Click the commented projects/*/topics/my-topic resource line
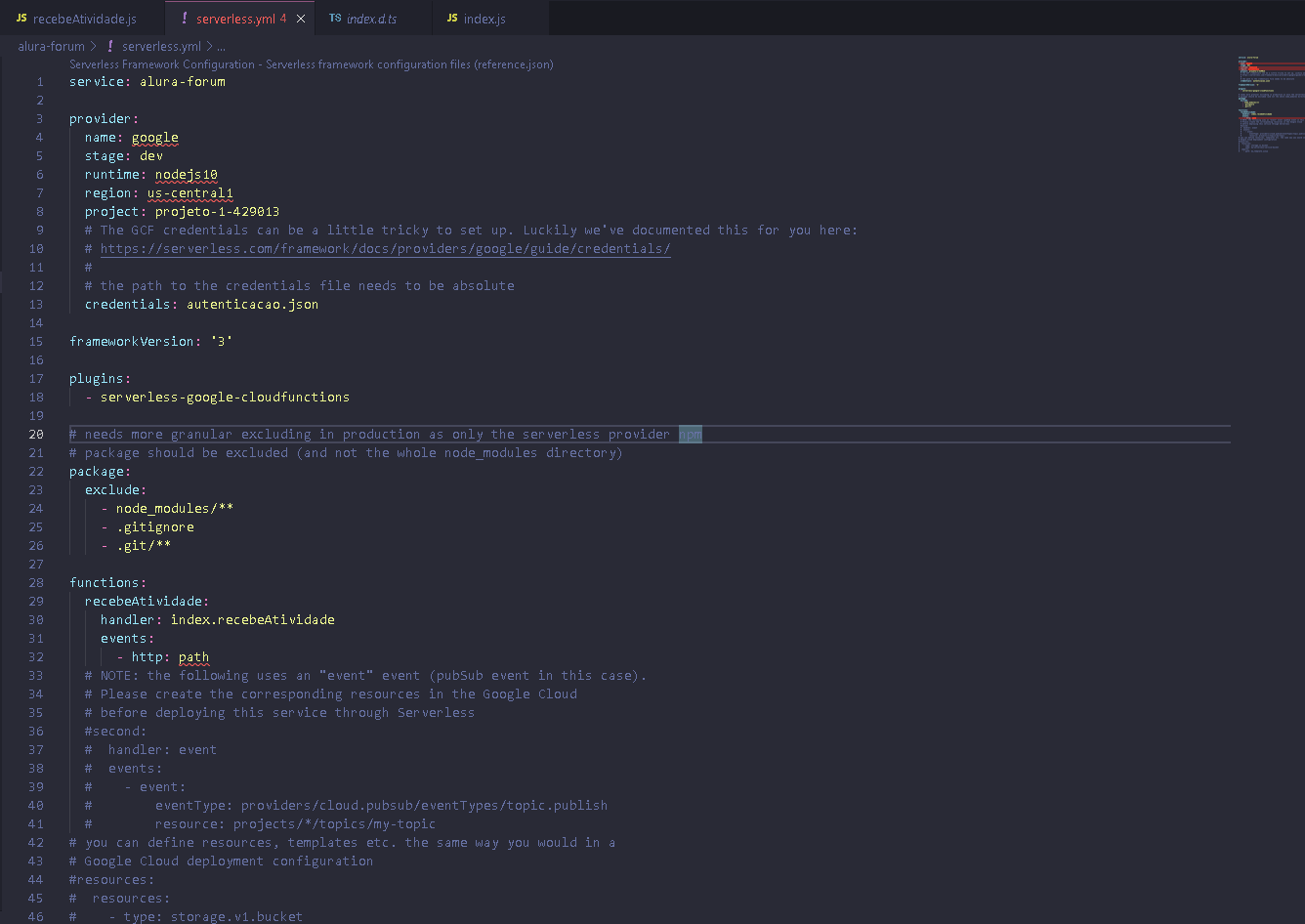Viewport: 1305px width, 924px height. coord(261,824)
